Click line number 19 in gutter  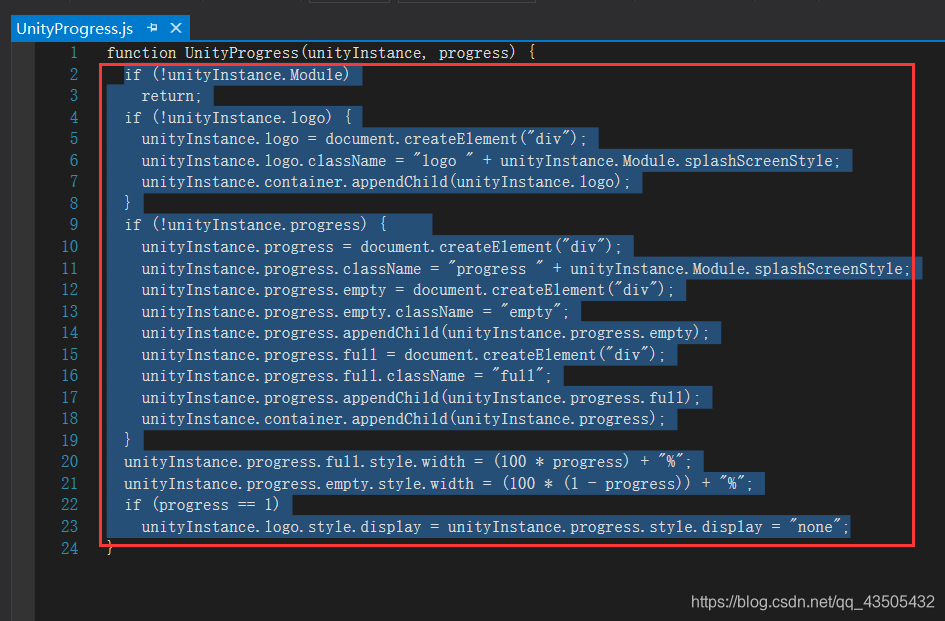coord(69,441)
